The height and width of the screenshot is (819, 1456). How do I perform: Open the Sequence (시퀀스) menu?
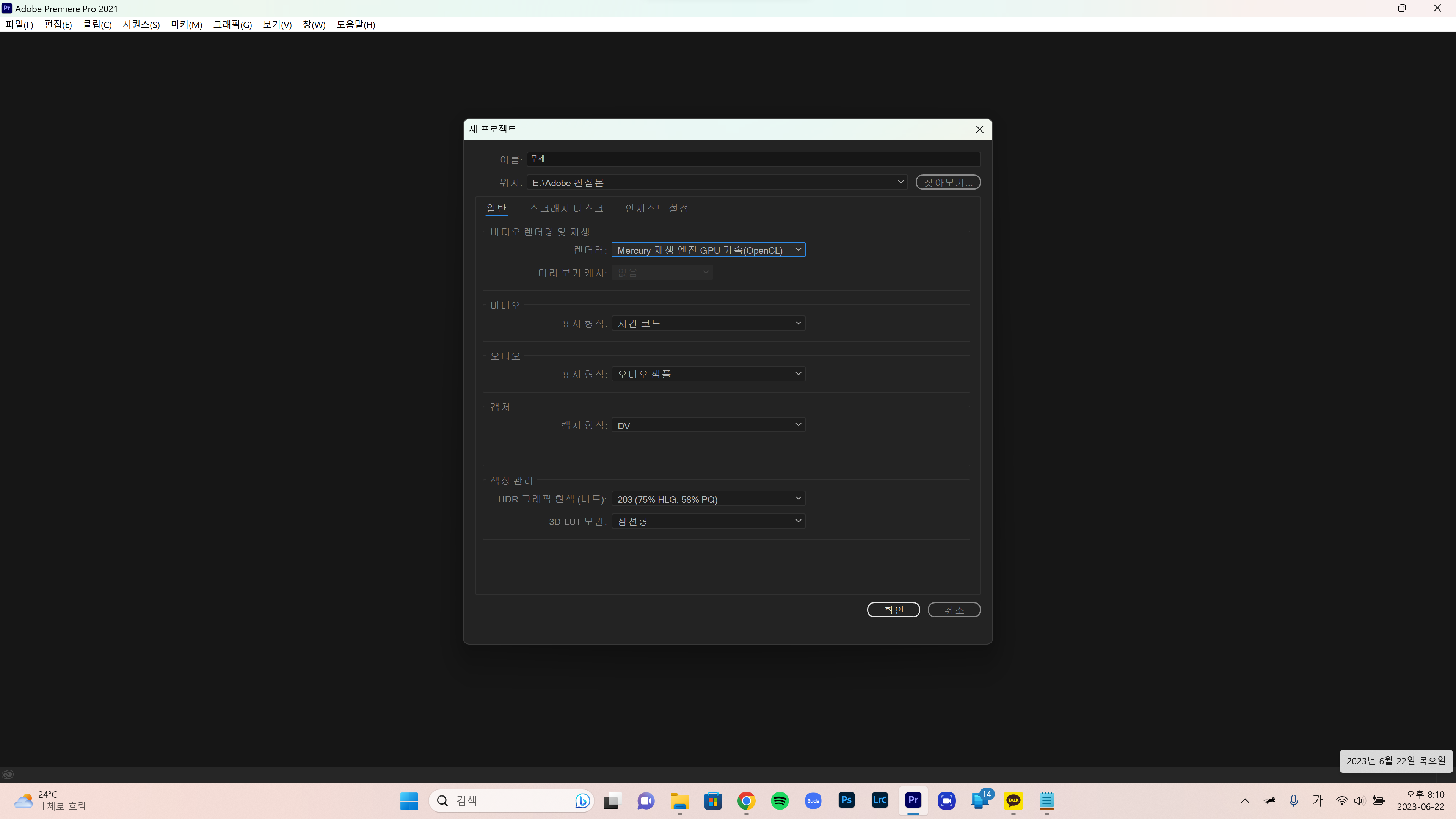tap(141, 24)
